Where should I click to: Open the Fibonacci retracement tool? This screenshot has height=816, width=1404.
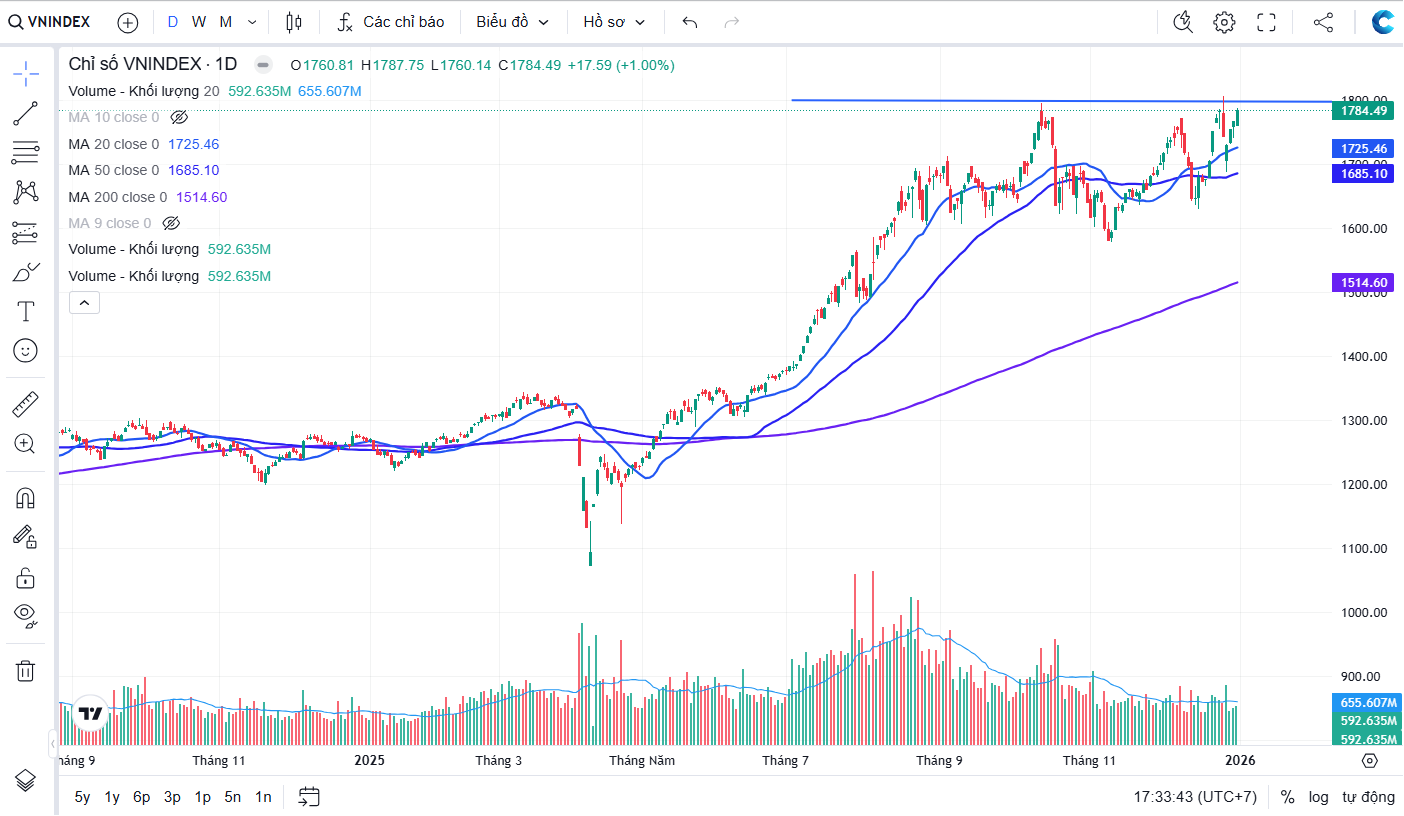tap(26, 153)
